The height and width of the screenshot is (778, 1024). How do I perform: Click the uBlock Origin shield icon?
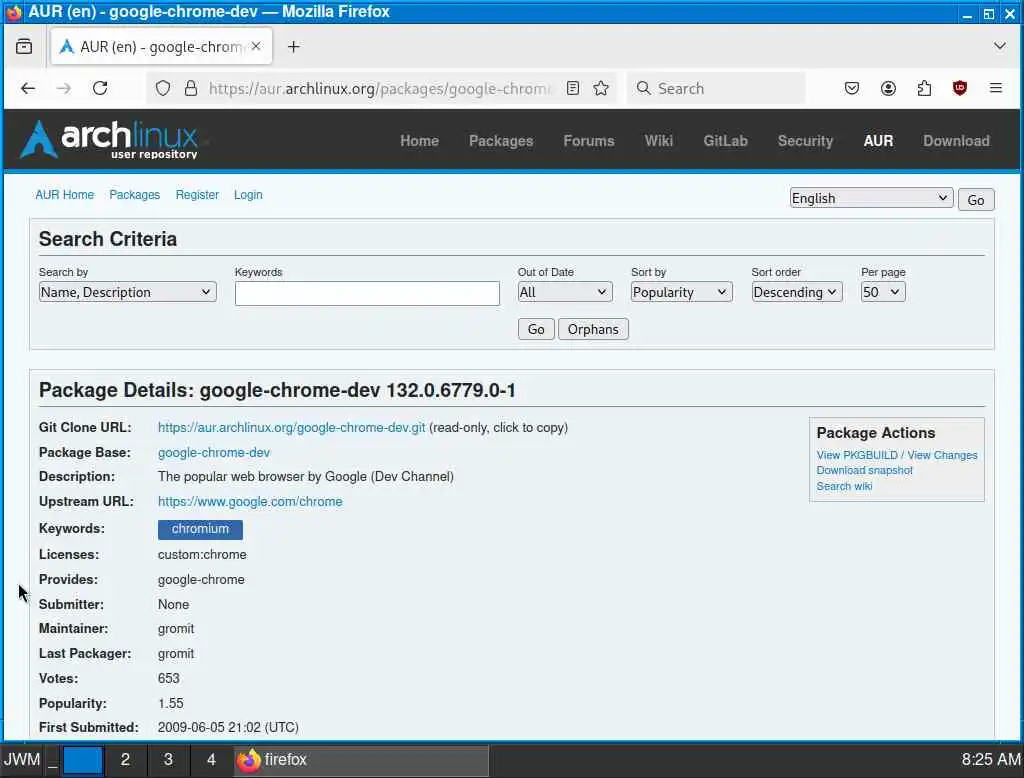959,88
